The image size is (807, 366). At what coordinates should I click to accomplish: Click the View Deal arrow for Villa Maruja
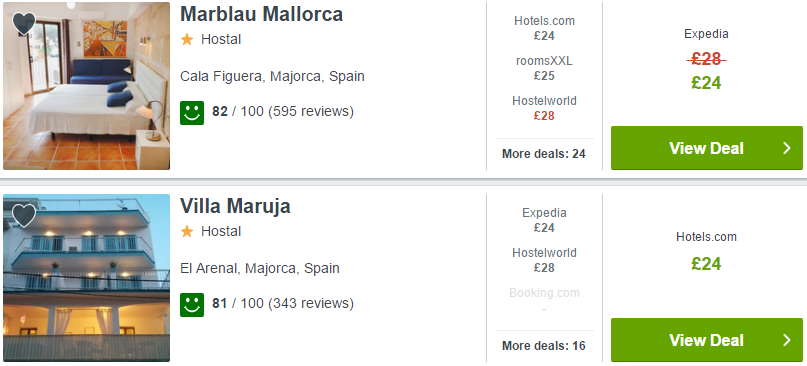pos(786,340)
